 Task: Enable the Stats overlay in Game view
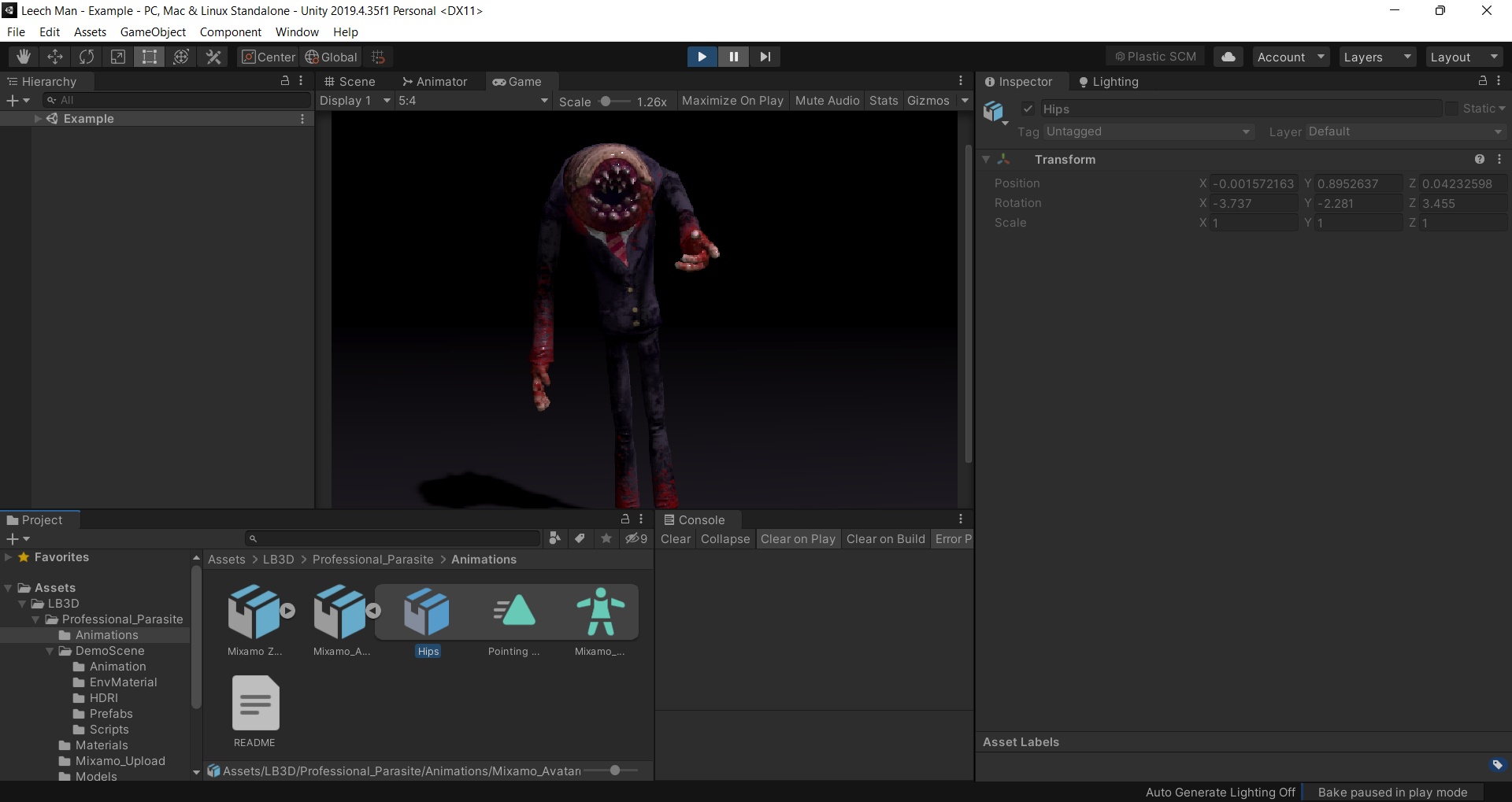coord(883,100)
